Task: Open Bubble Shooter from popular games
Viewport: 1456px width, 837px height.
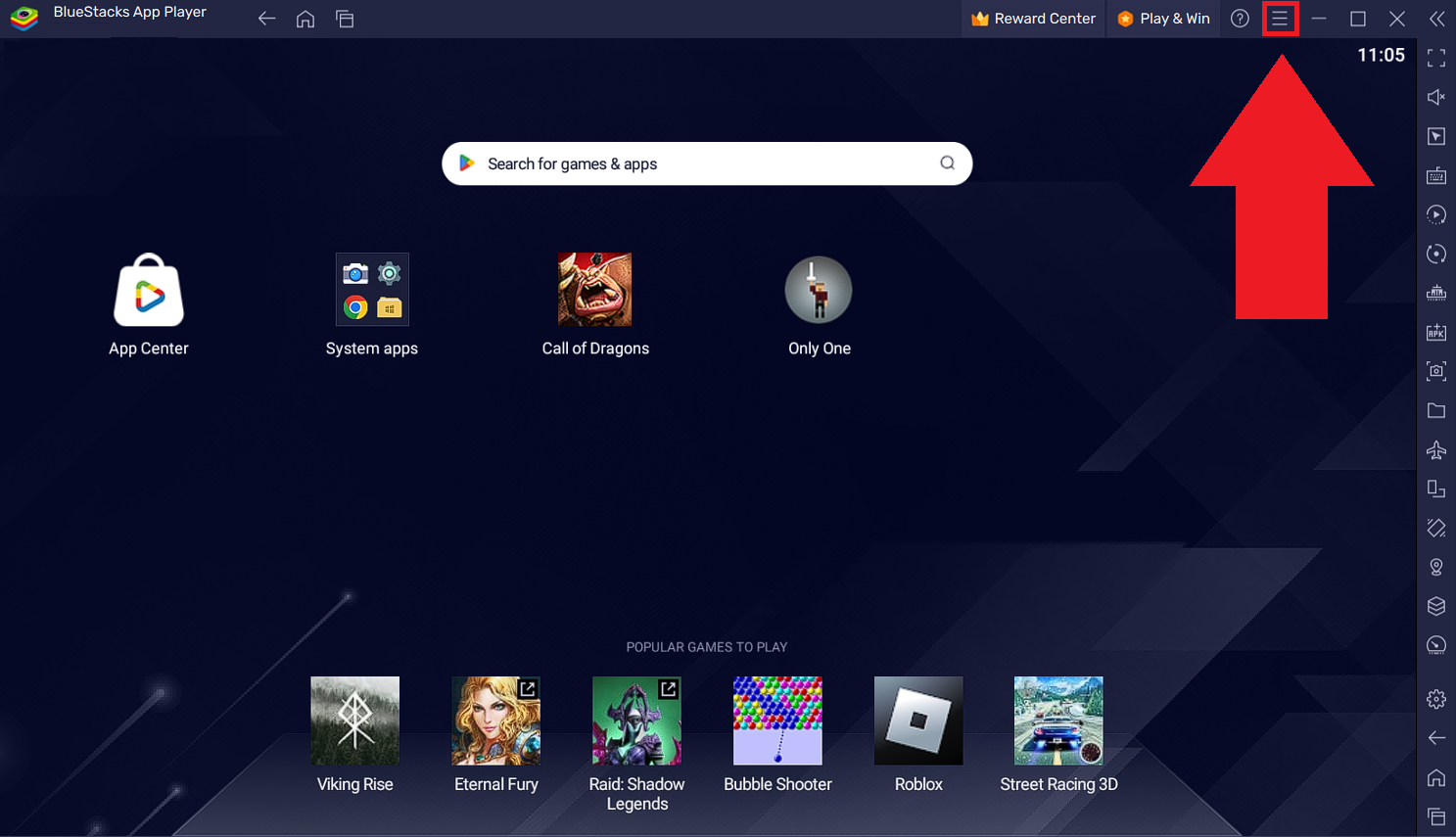Action: 777,734
